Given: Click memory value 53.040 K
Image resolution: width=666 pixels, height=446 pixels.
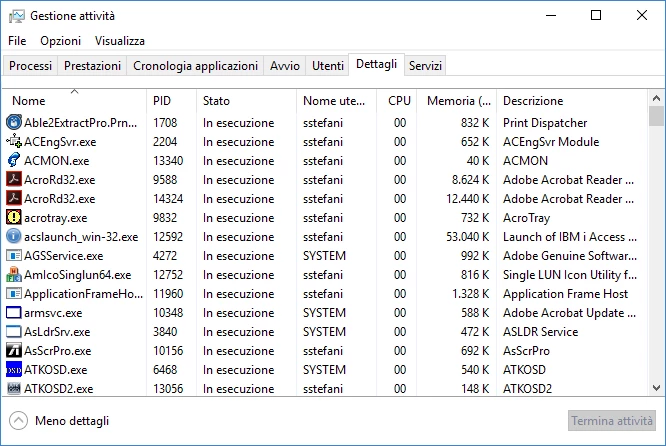Looking at the screenshot, I should 468,237.
